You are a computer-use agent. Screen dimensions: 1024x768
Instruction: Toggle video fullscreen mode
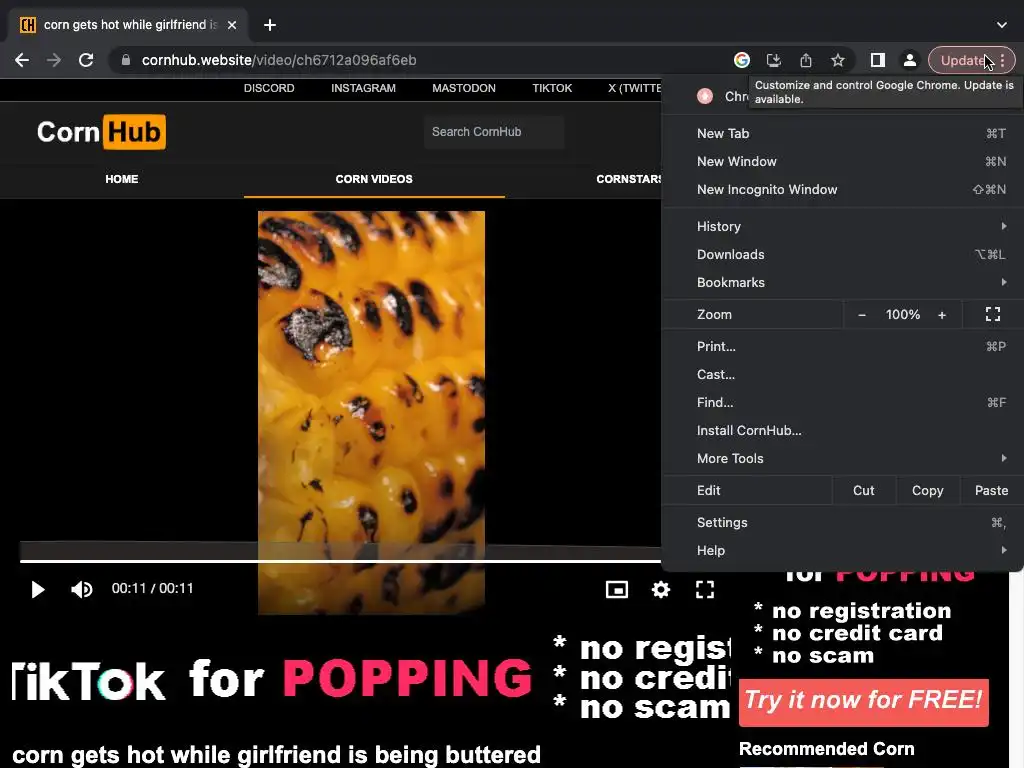click(x=705, y=589)
